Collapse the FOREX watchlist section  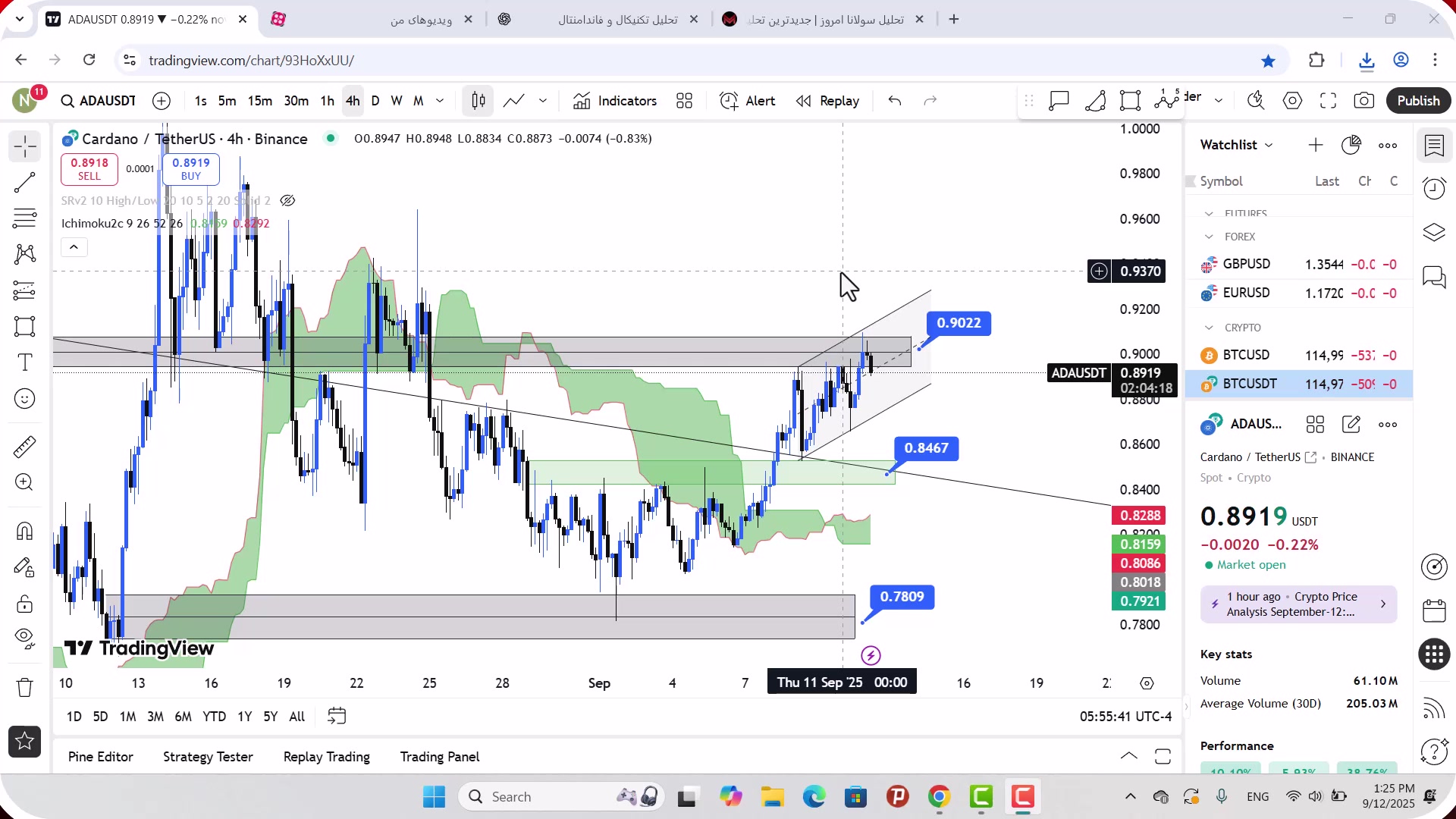click(1210, 237)
